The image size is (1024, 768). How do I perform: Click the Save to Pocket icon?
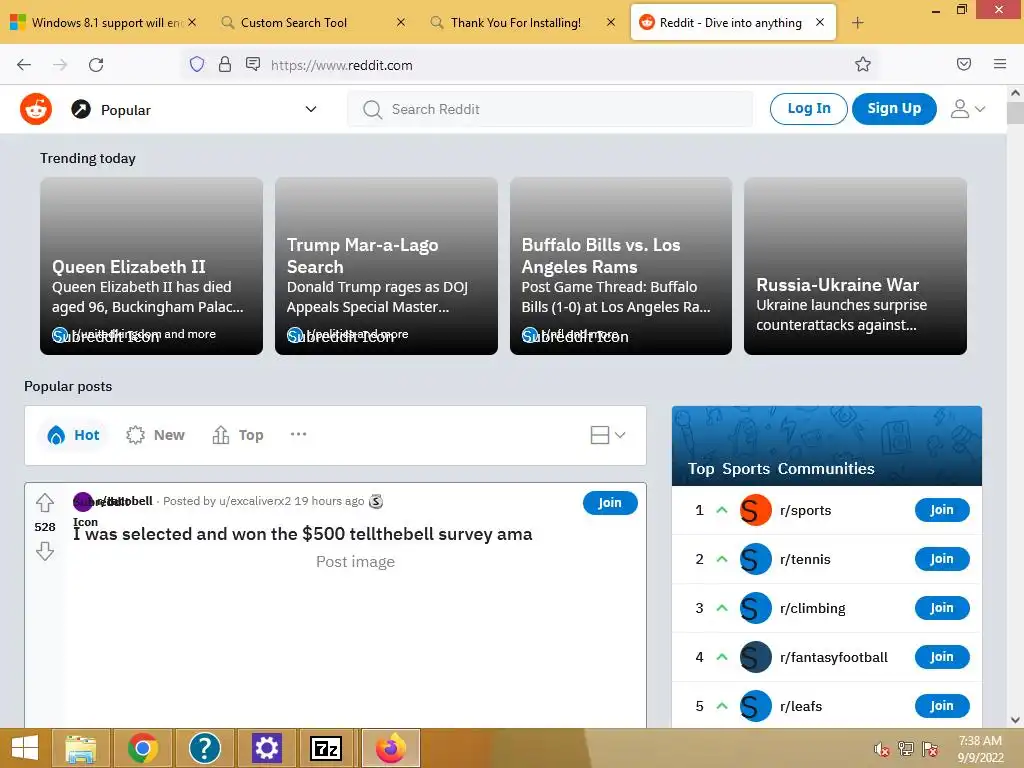coord(963,64)
